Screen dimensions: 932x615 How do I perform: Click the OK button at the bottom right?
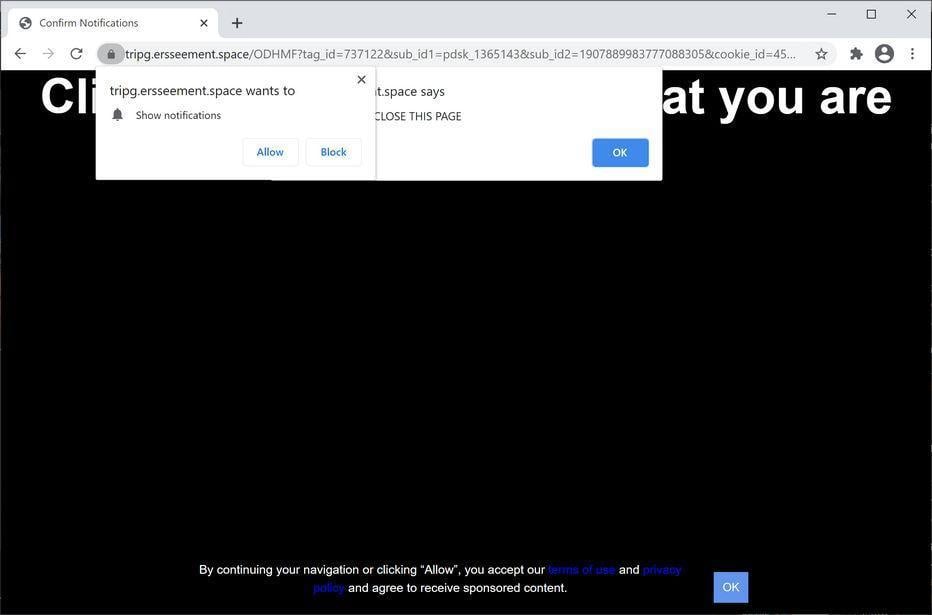[730, 587]
